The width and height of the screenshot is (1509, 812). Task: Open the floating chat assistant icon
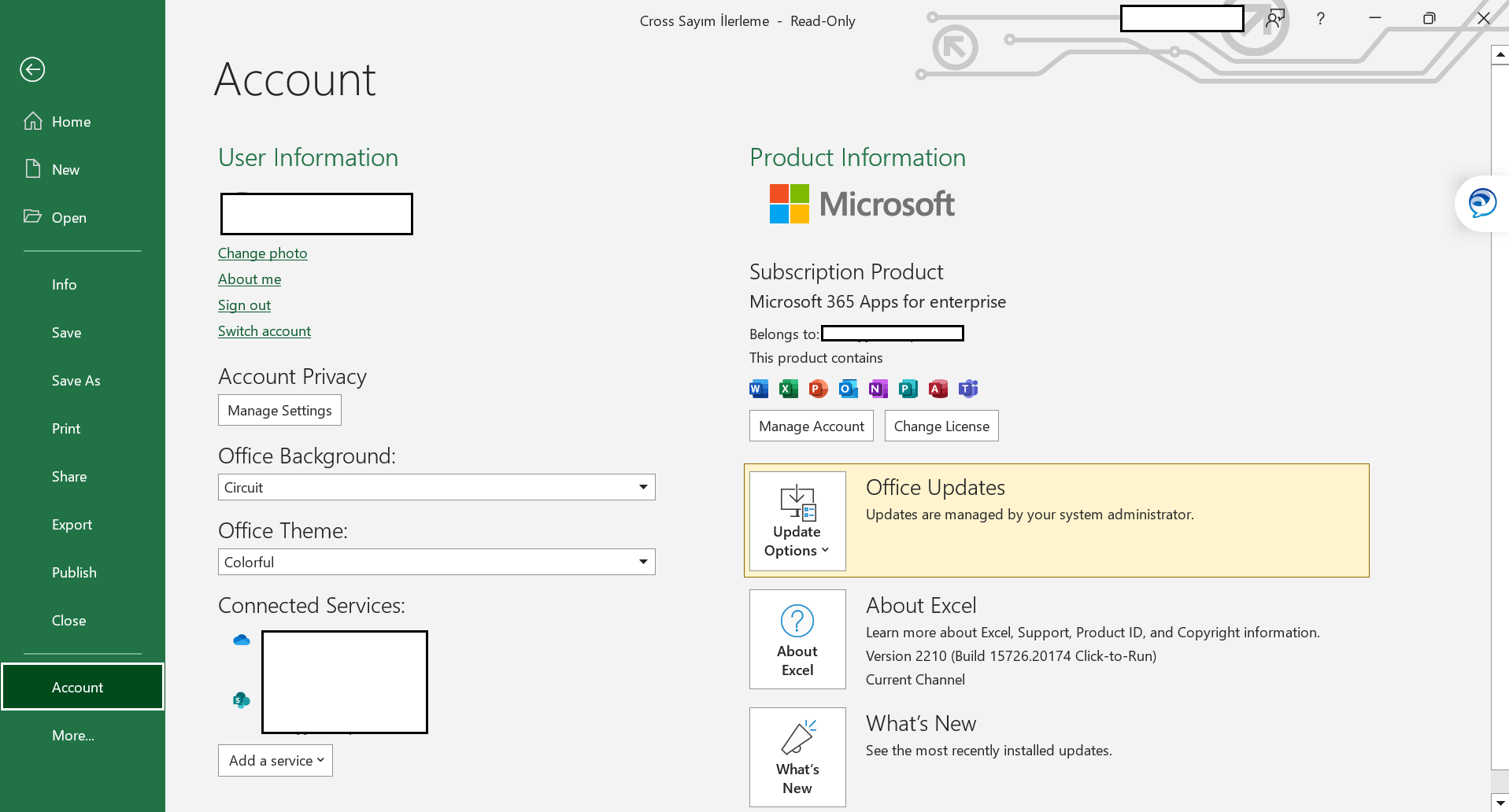click(x=1482, y=203)
